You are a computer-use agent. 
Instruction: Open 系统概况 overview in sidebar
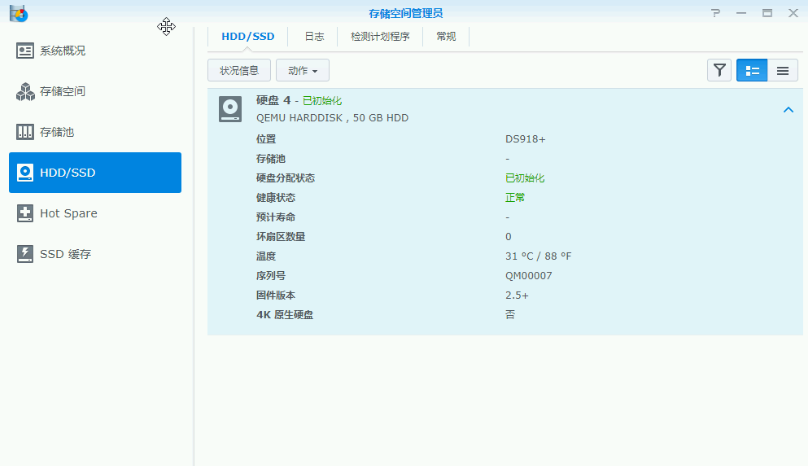point(95,51)
